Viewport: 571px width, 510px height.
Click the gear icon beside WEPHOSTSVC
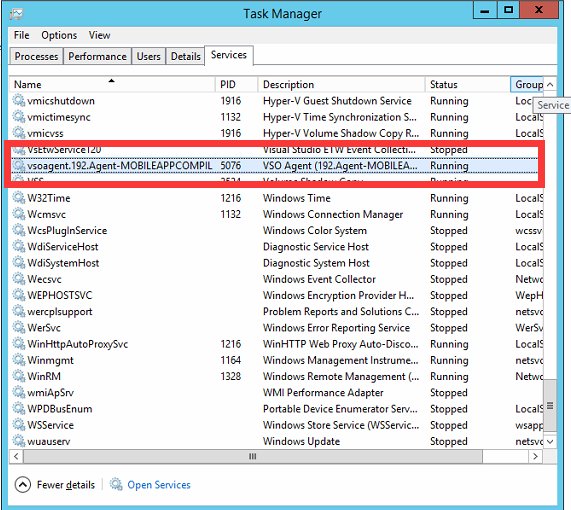[19, 295]
